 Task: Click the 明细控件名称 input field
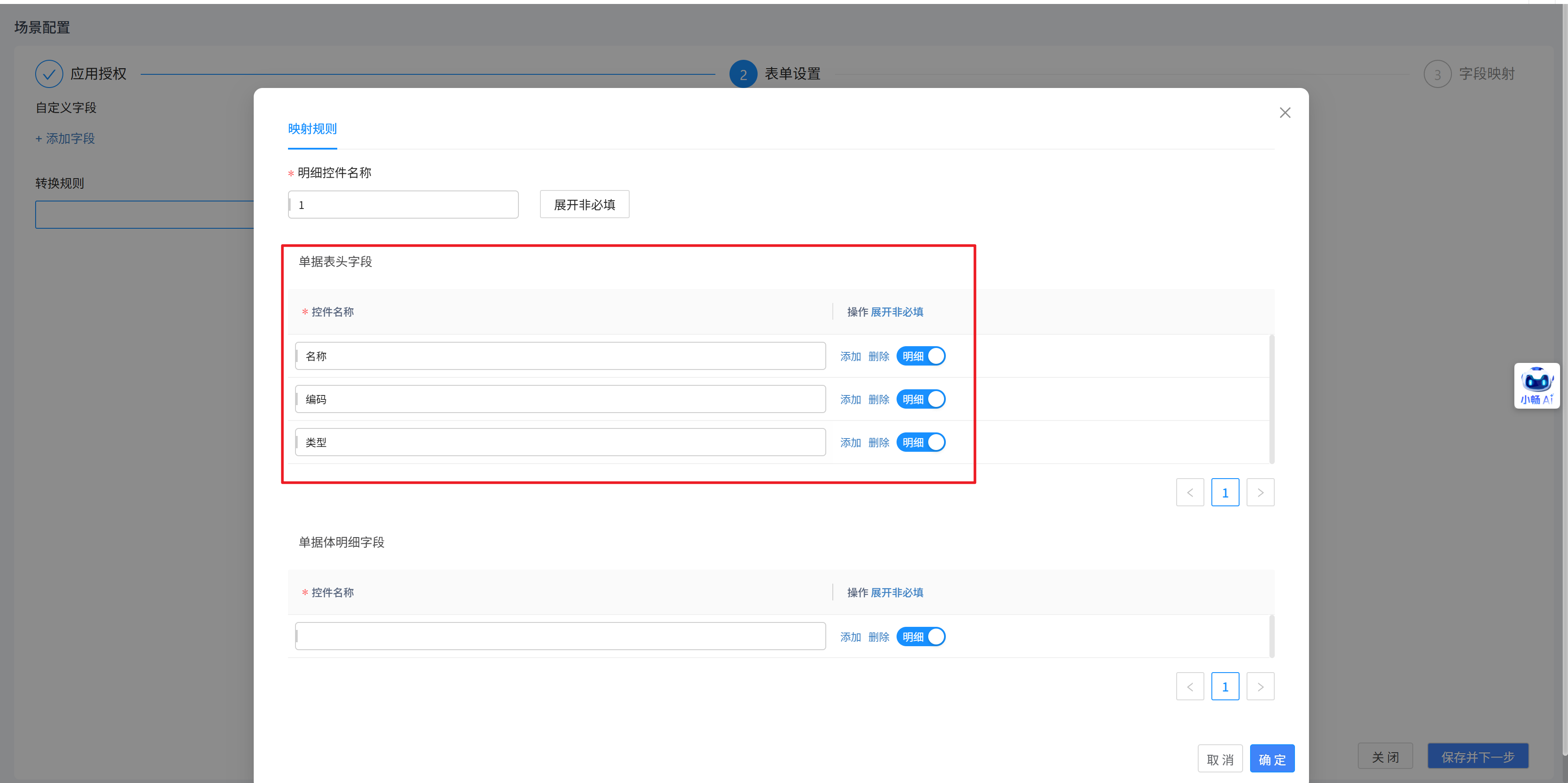[403, 205]
